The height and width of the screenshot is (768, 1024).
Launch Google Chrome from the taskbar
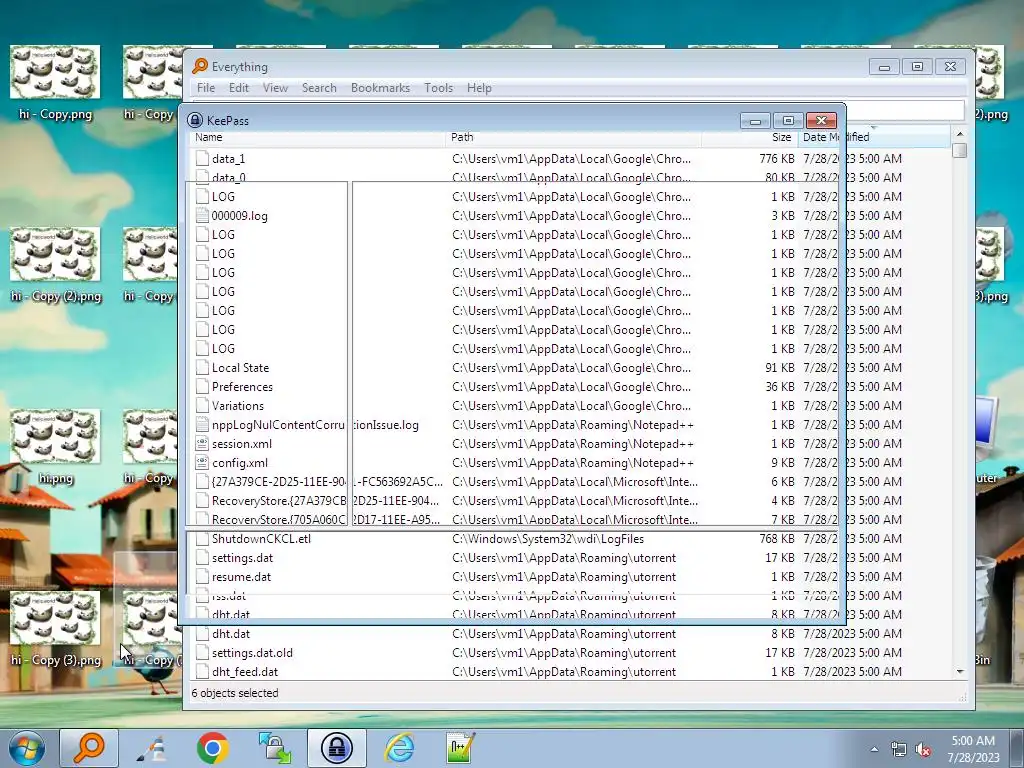tap(212, 748)
